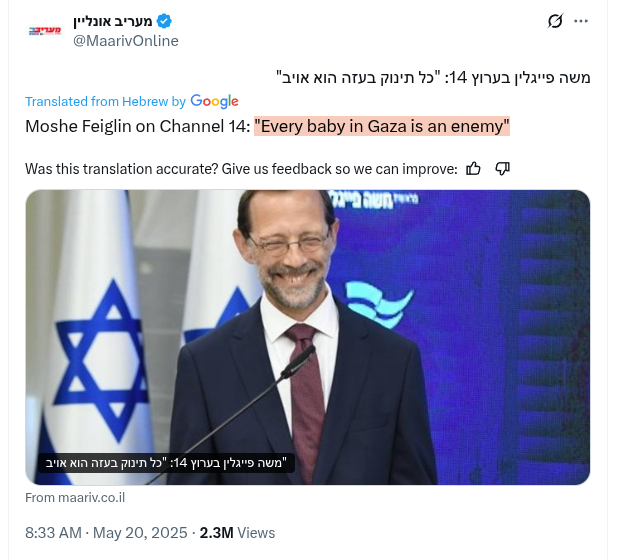
Task: Click "Moshe Feiglin on Channel 14" translated text
Action: pos(136,127)
